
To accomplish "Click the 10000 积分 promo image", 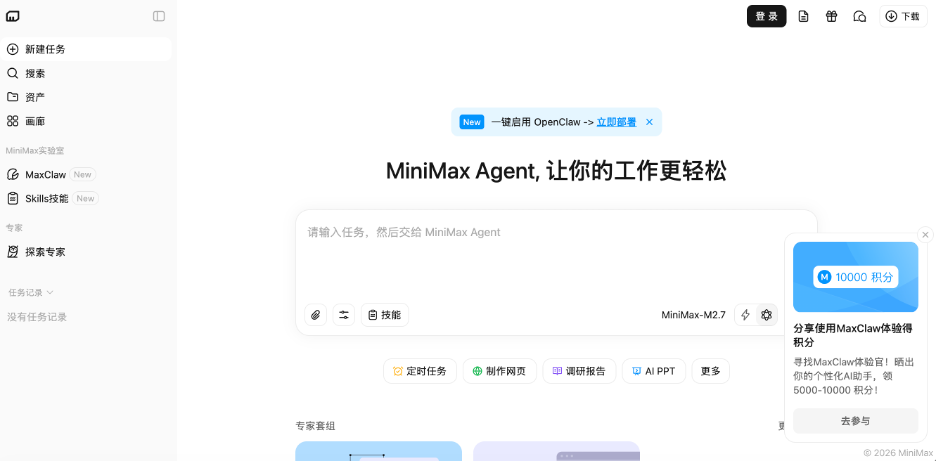I will click(x=855, y=277).
